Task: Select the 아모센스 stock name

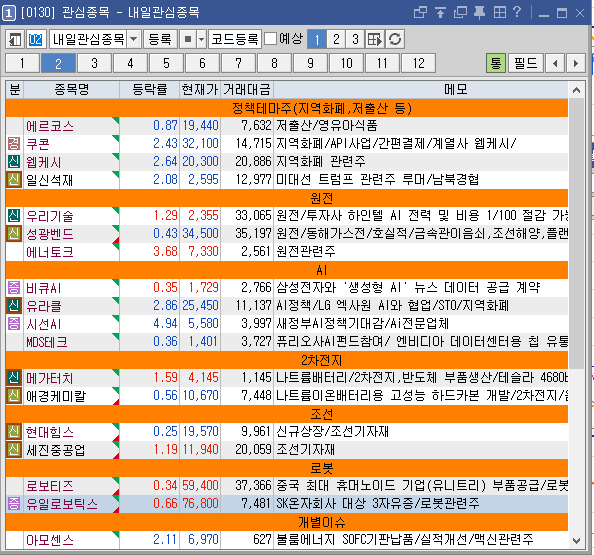Action: 50,539
